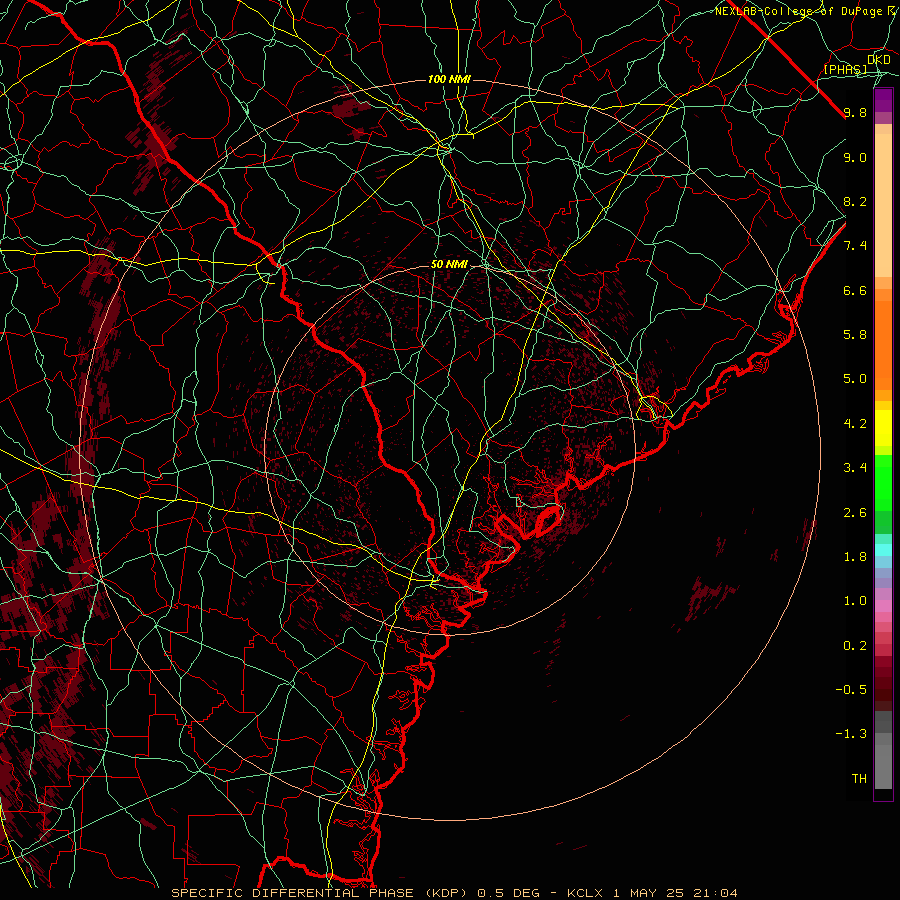Click the 4.2 value on the color scale
900x900 pixels.
coord(855,424)
